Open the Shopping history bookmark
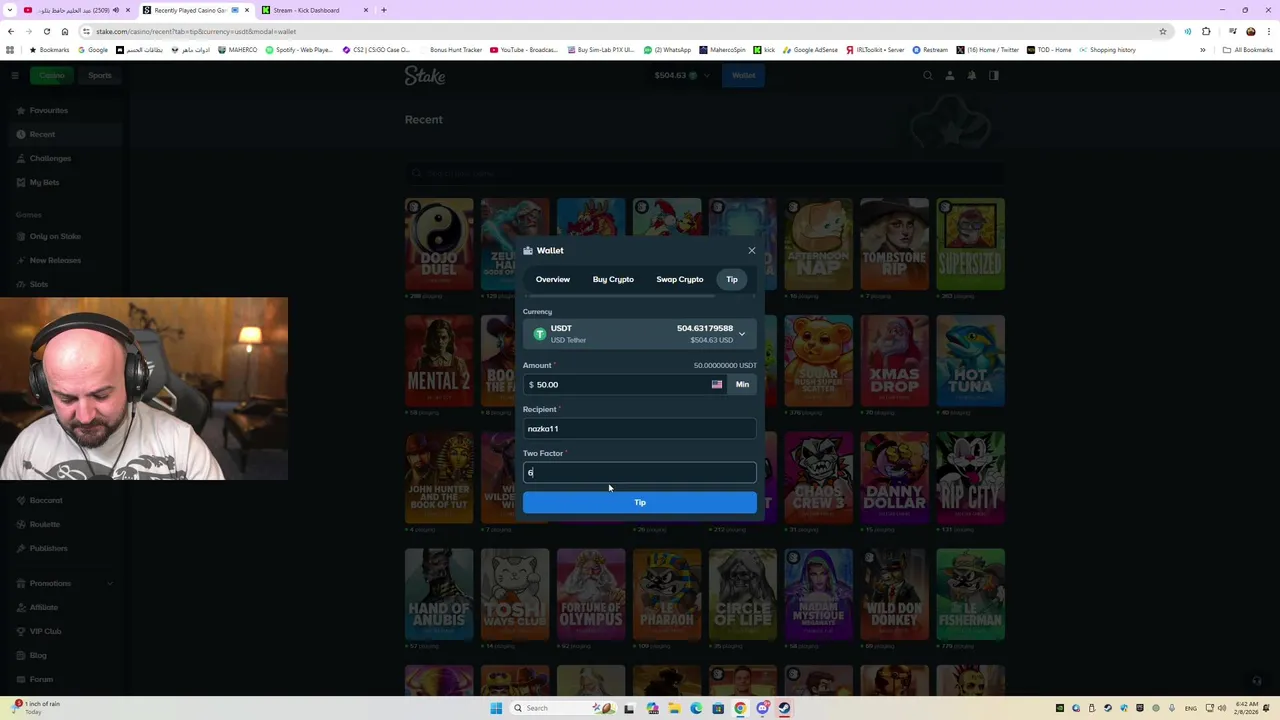 click(1107, 50)
